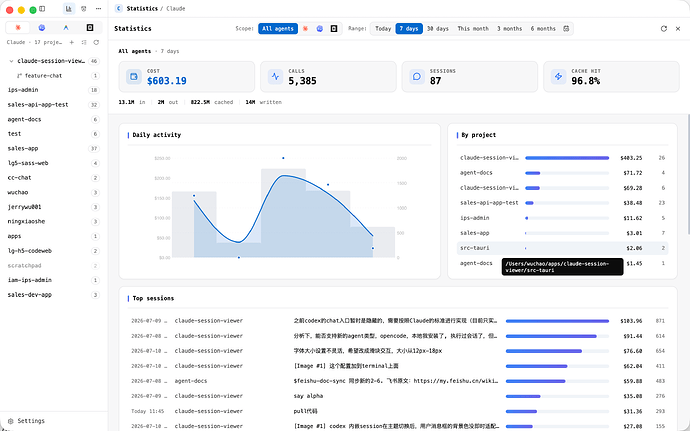Open the session about 字体大小设置不灵活

[x=398, y=351]
